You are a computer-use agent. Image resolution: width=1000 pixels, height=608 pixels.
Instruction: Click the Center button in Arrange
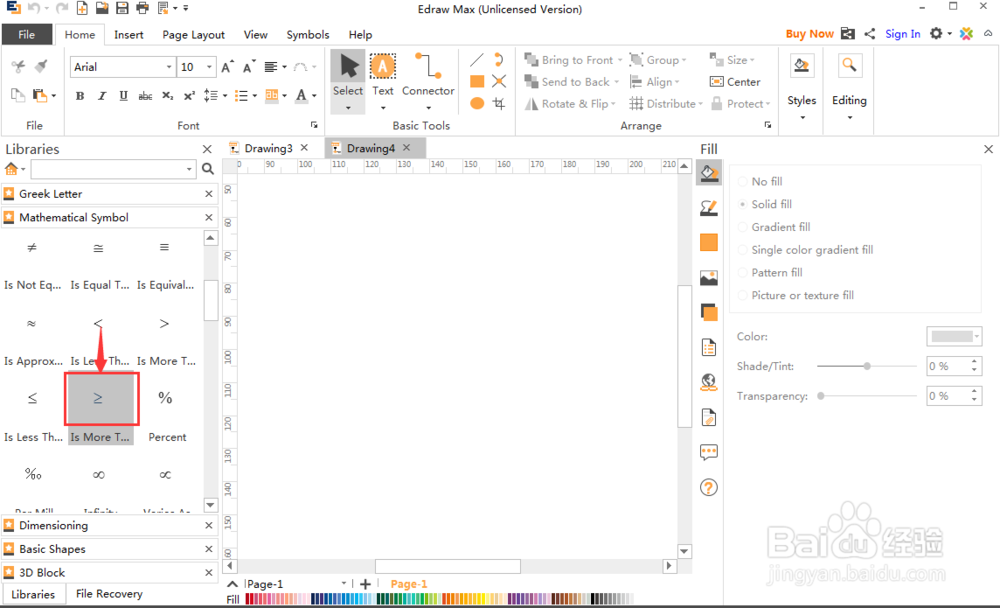pyautogui.click(x=735, y=82)
